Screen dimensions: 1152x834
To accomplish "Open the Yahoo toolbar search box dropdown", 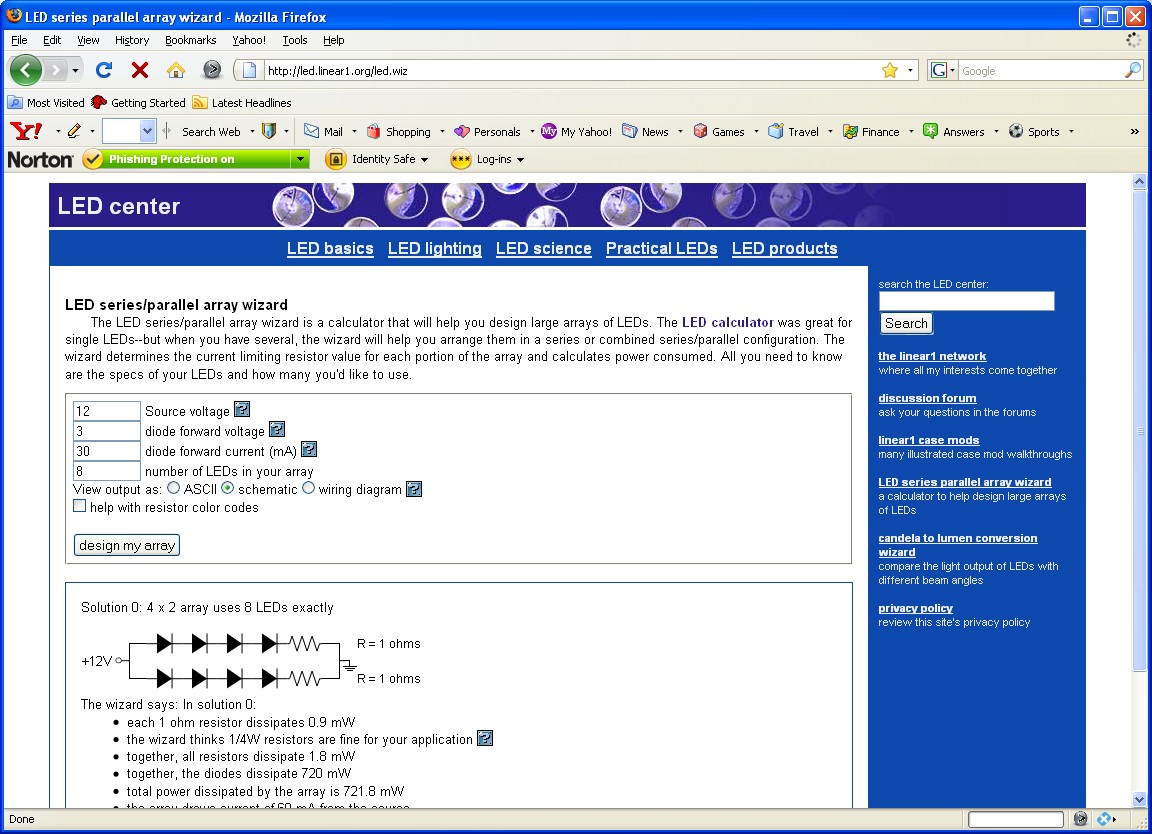I will [x=147, y=132].
